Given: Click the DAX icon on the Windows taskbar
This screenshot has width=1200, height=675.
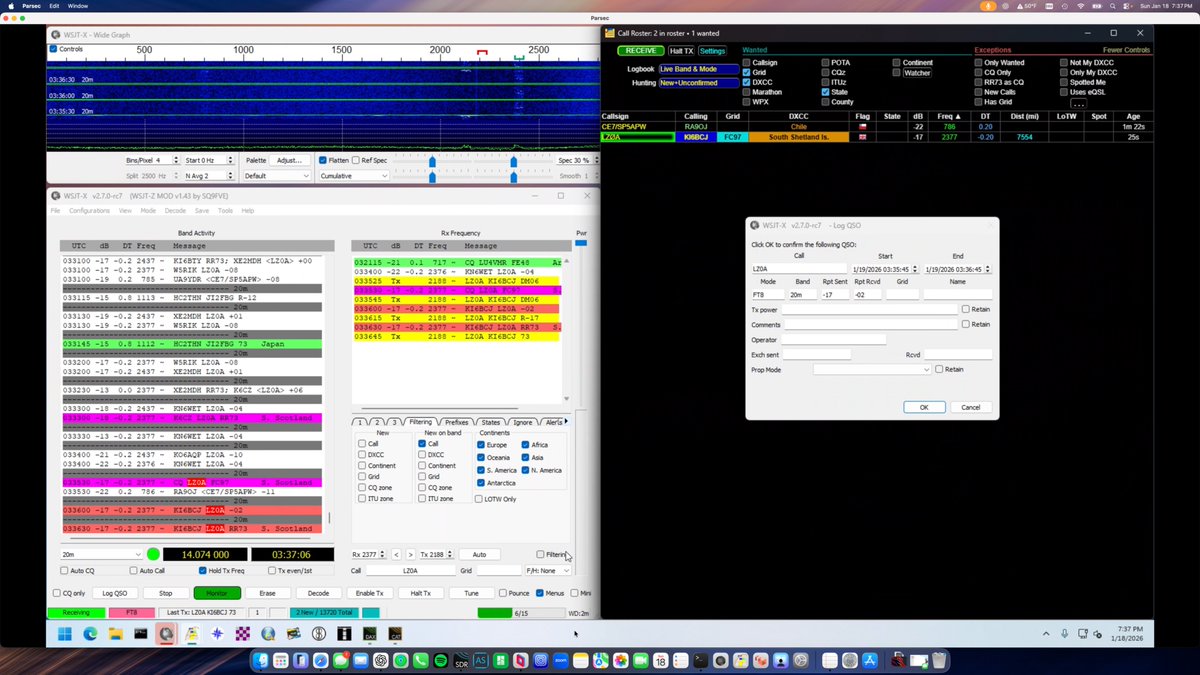Looking at the screenshot, I should point(370,633).
